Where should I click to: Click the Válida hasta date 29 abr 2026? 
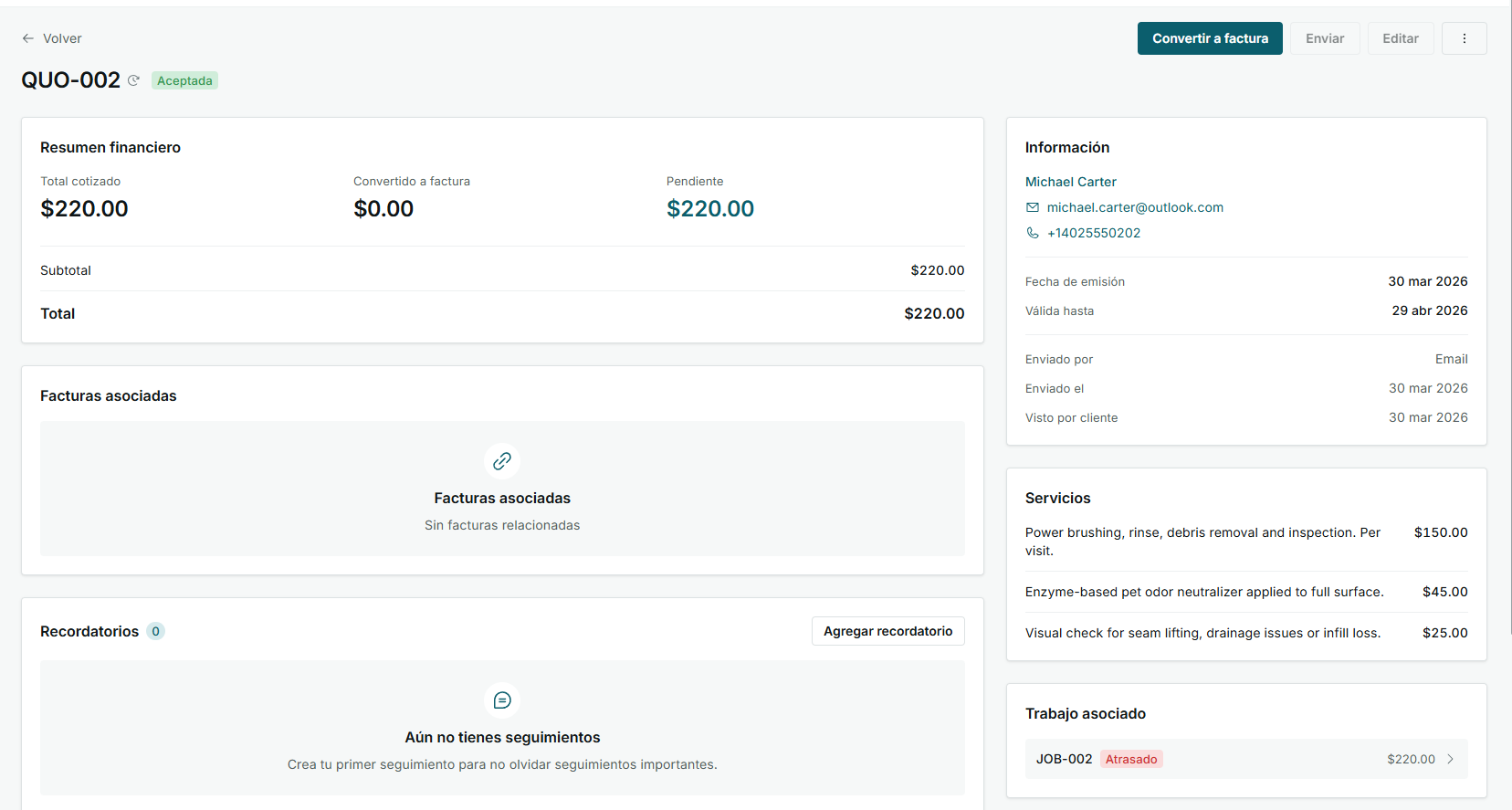coord(1430,310)
